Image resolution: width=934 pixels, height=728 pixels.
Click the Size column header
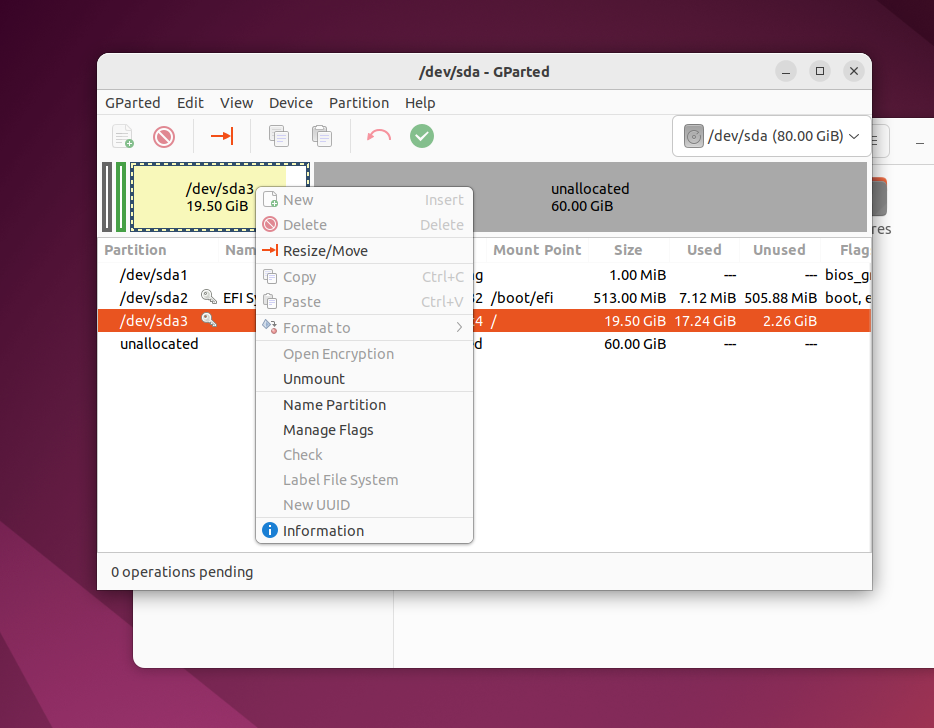pyautogui.click(x=628, y=250)
